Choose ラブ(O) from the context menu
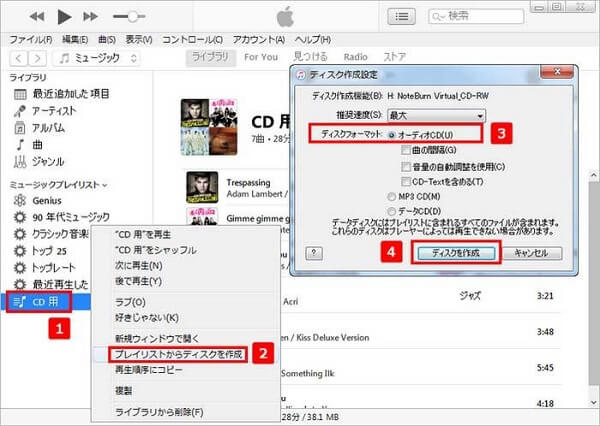This screenshot has width=600, height=426. tap(130, 302)
